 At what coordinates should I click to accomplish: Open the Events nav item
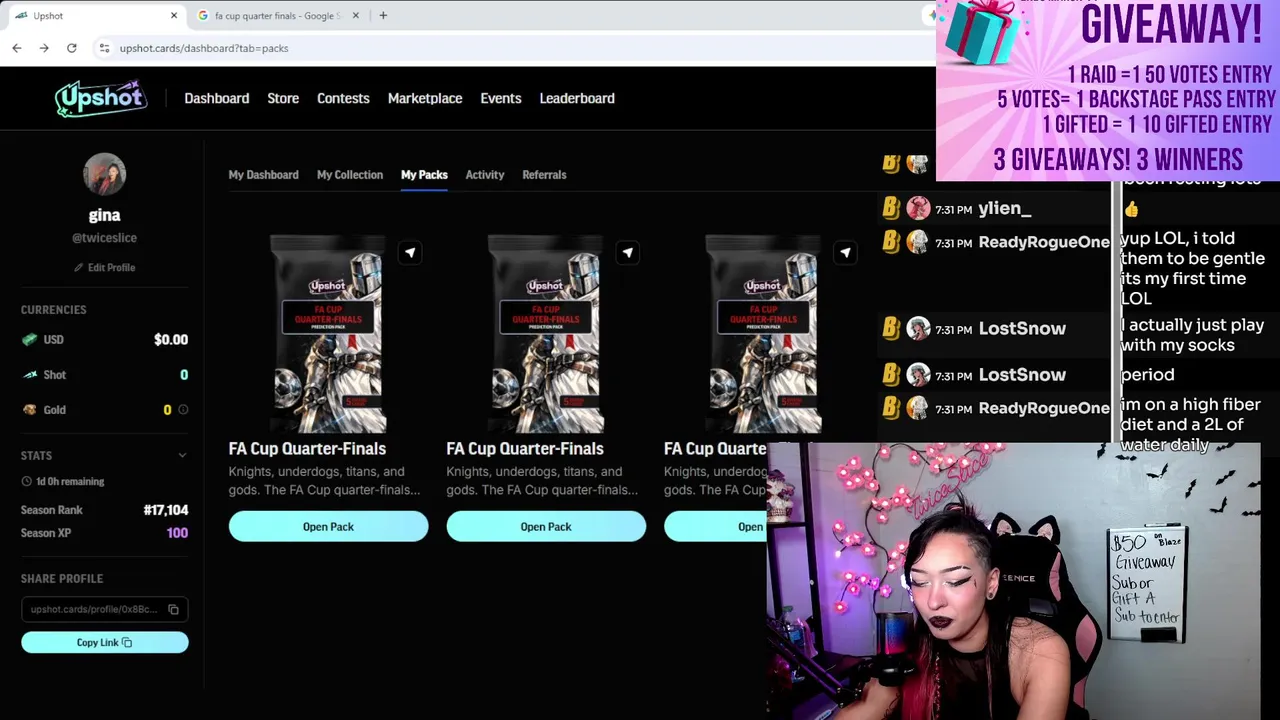point(501,98)
